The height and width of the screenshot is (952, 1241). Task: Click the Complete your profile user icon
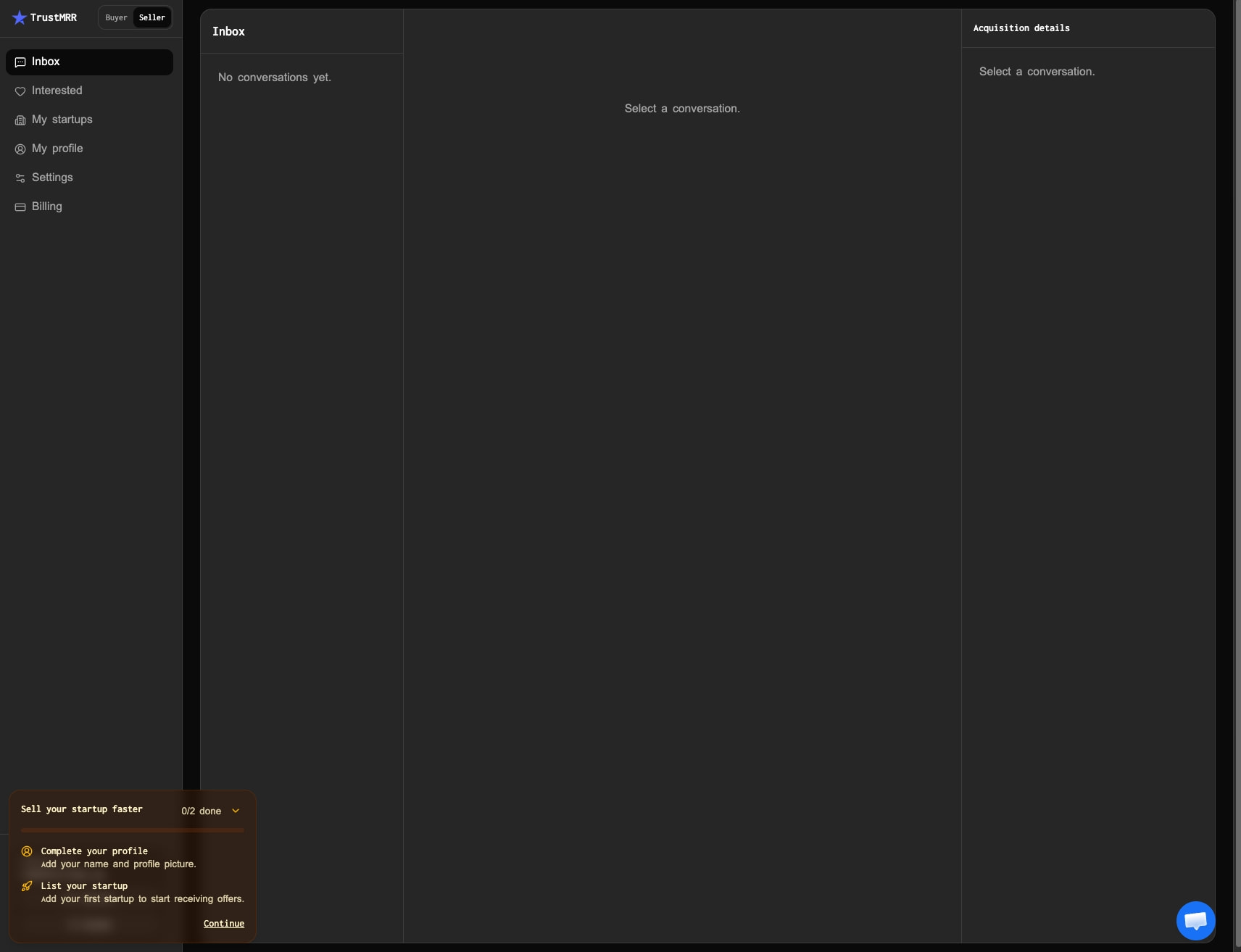click(x=27, y=851)
